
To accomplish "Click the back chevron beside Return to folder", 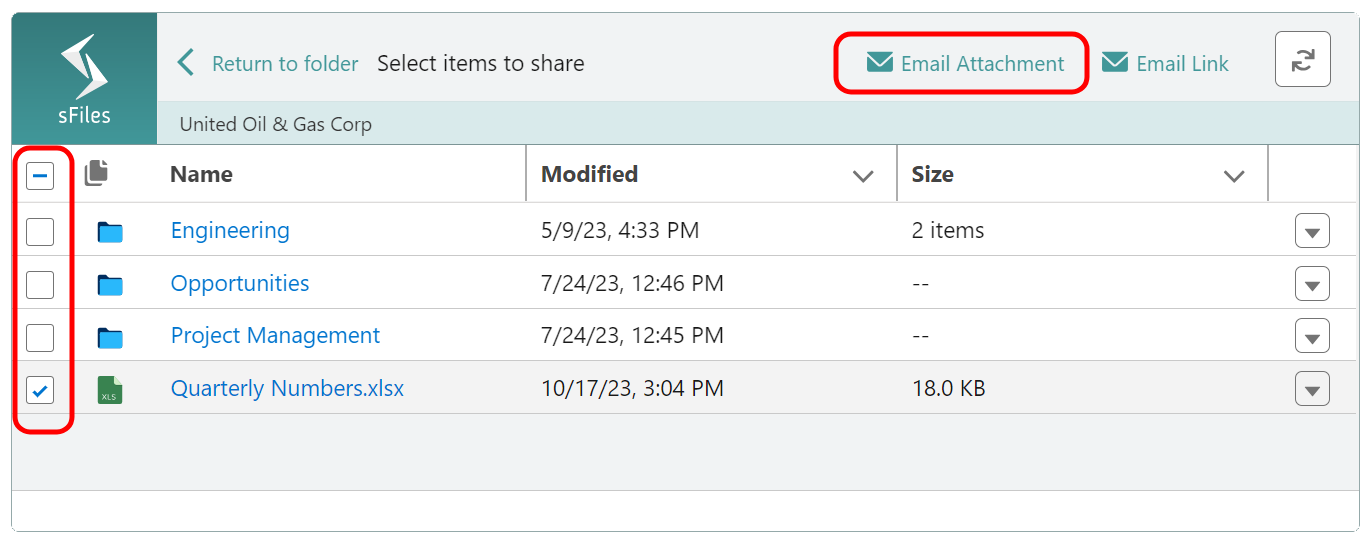I will (x=186, y=63).
